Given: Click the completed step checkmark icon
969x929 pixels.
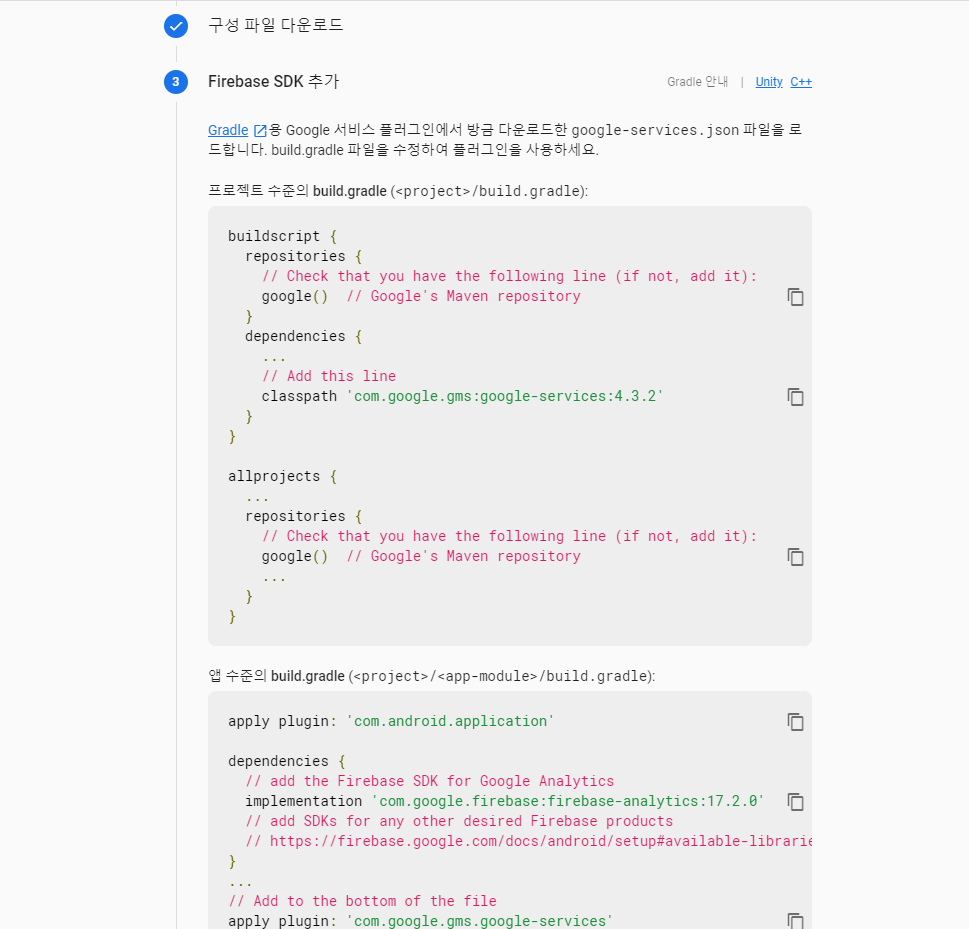Looking at the screenshot, I should 176,26.
